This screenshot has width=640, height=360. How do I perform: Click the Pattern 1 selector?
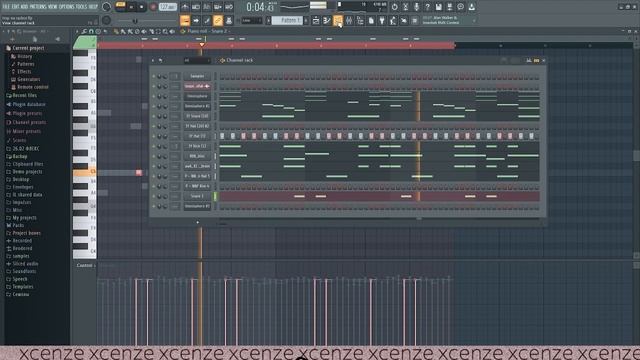pos(287,20)
